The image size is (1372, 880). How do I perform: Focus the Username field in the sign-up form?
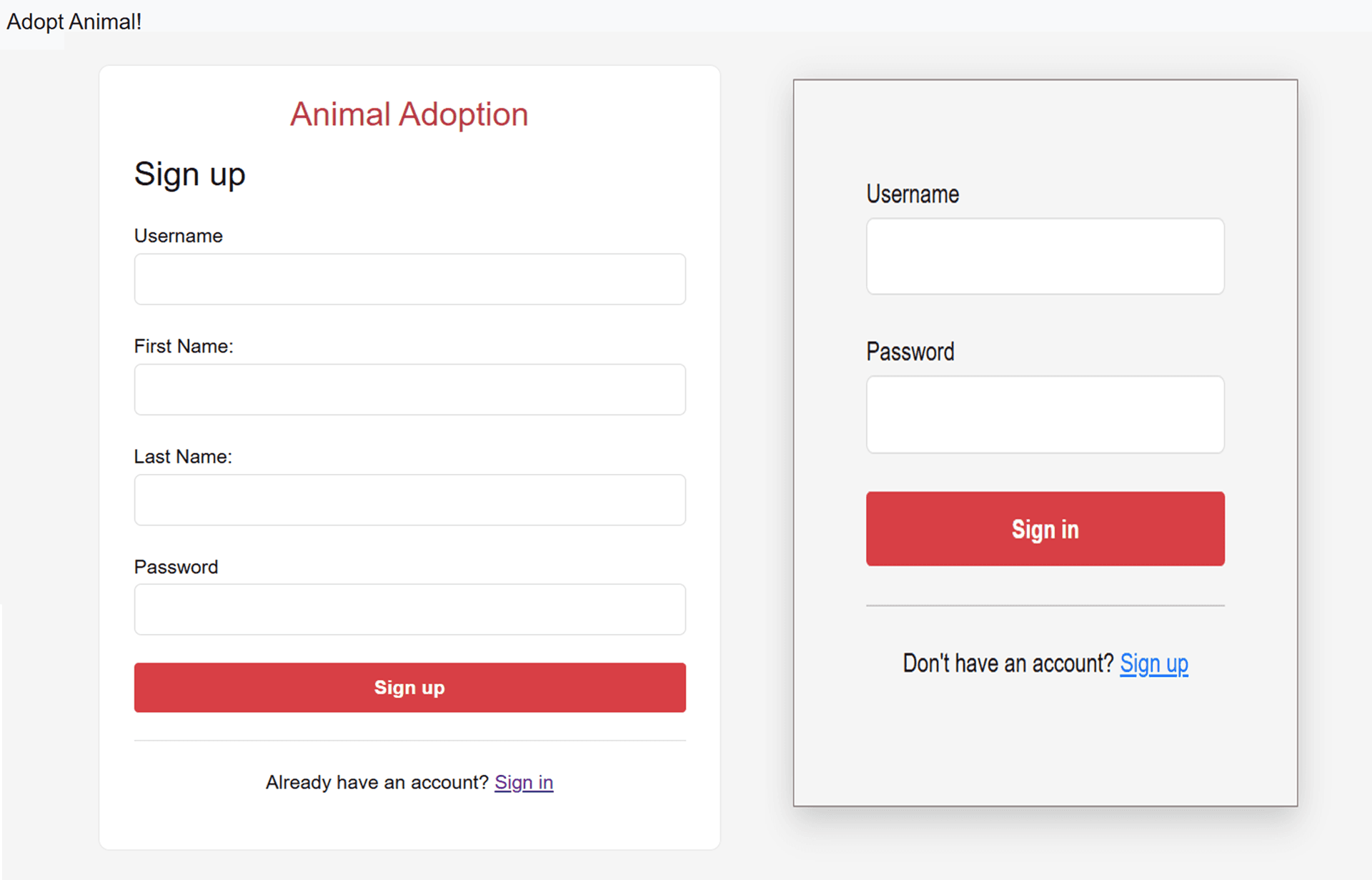tap(409, 280)
